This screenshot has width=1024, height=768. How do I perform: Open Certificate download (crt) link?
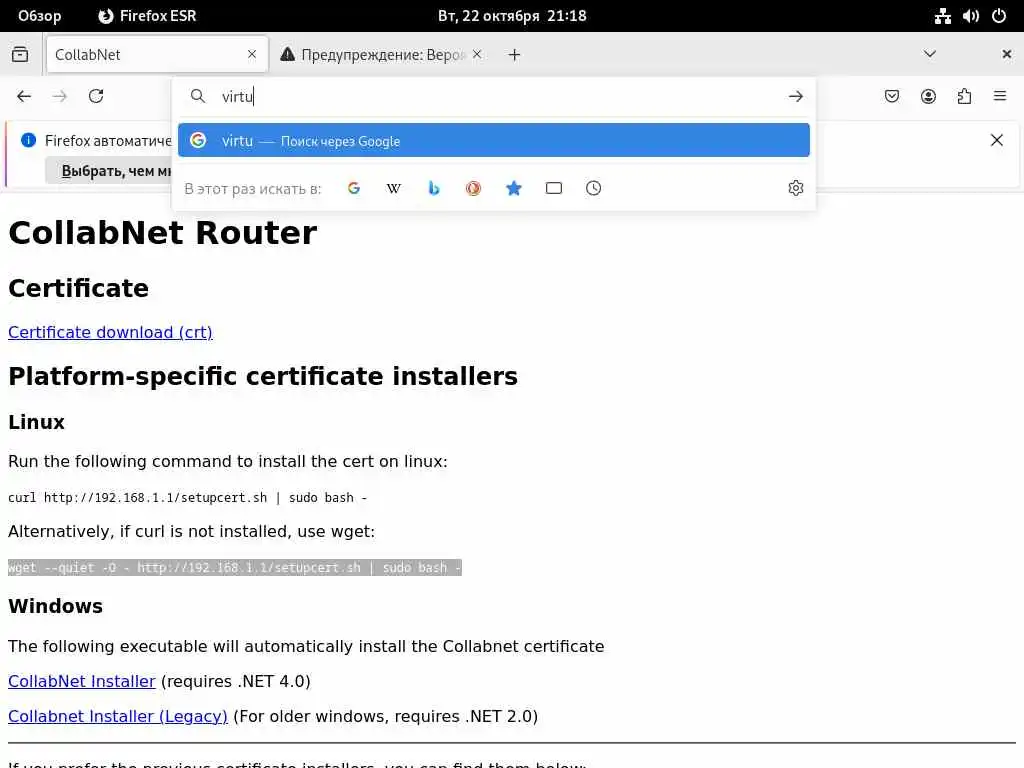tap(110, 332)
